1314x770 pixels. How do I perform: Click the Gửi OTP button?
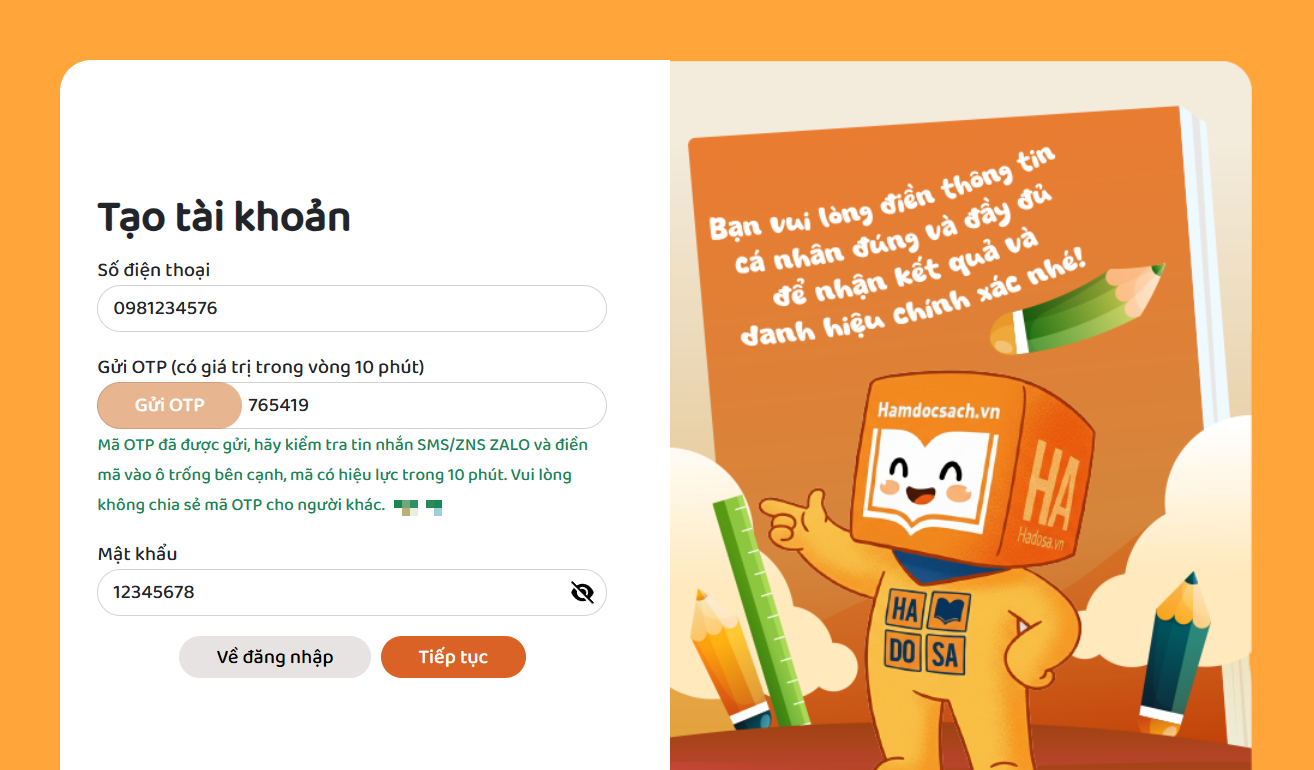[x=170, y=405]
